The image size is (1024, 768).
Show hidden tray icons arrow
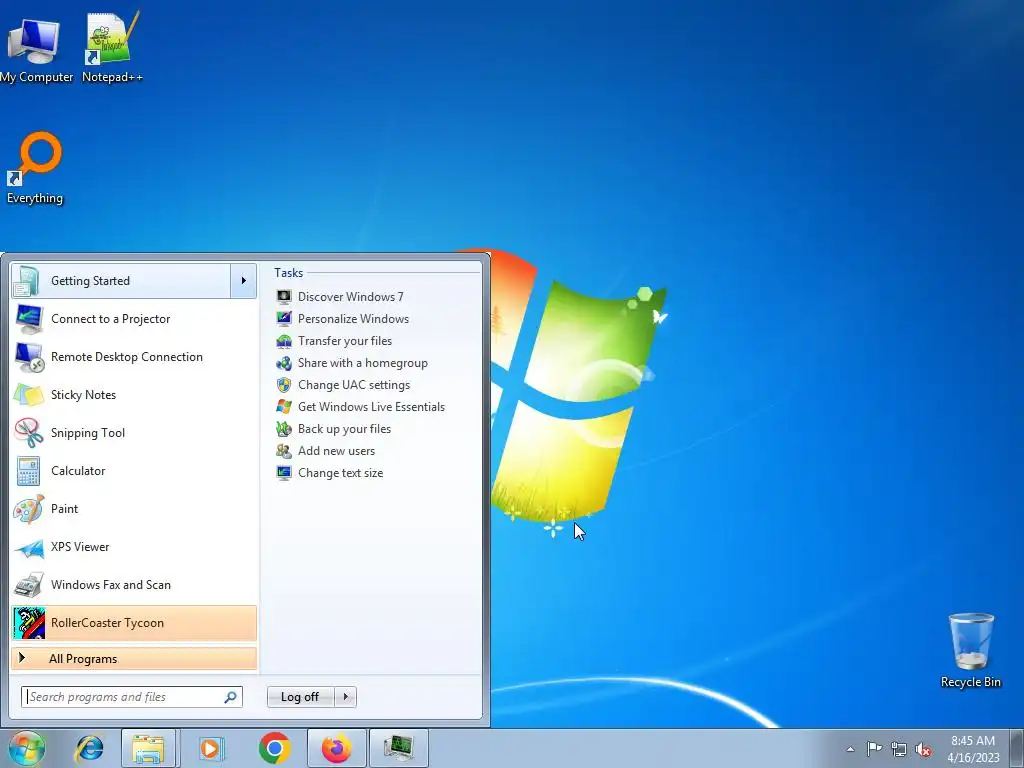click(850, 749)
